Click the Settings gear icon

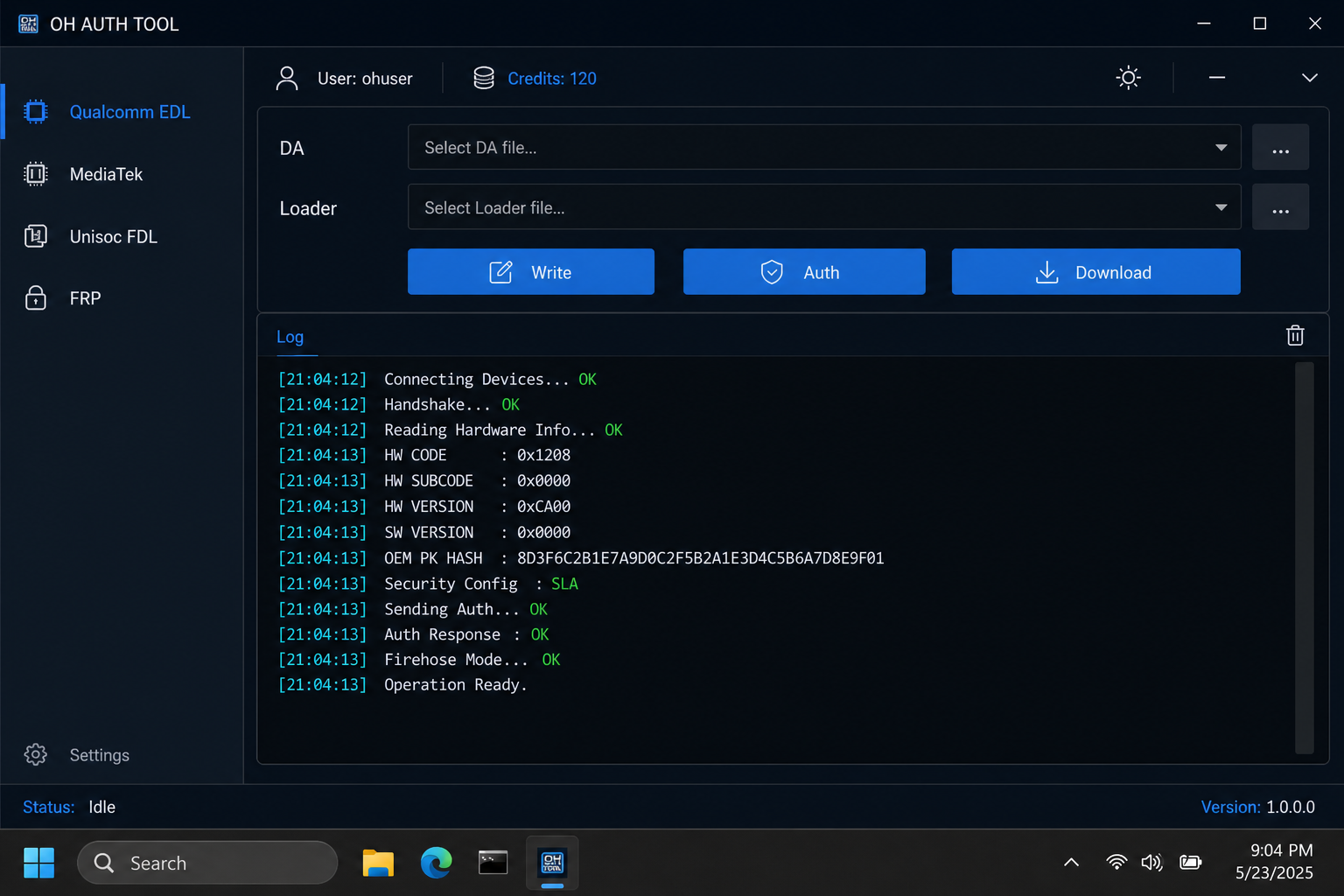tap(36, 754)
